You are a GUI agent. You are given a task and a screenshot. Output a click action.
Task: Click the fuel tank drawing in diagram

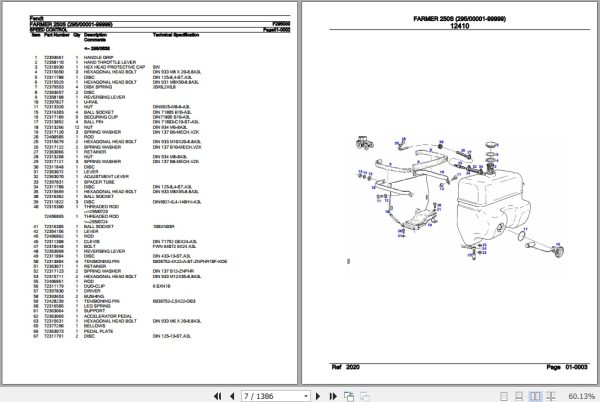coord(494,210)
